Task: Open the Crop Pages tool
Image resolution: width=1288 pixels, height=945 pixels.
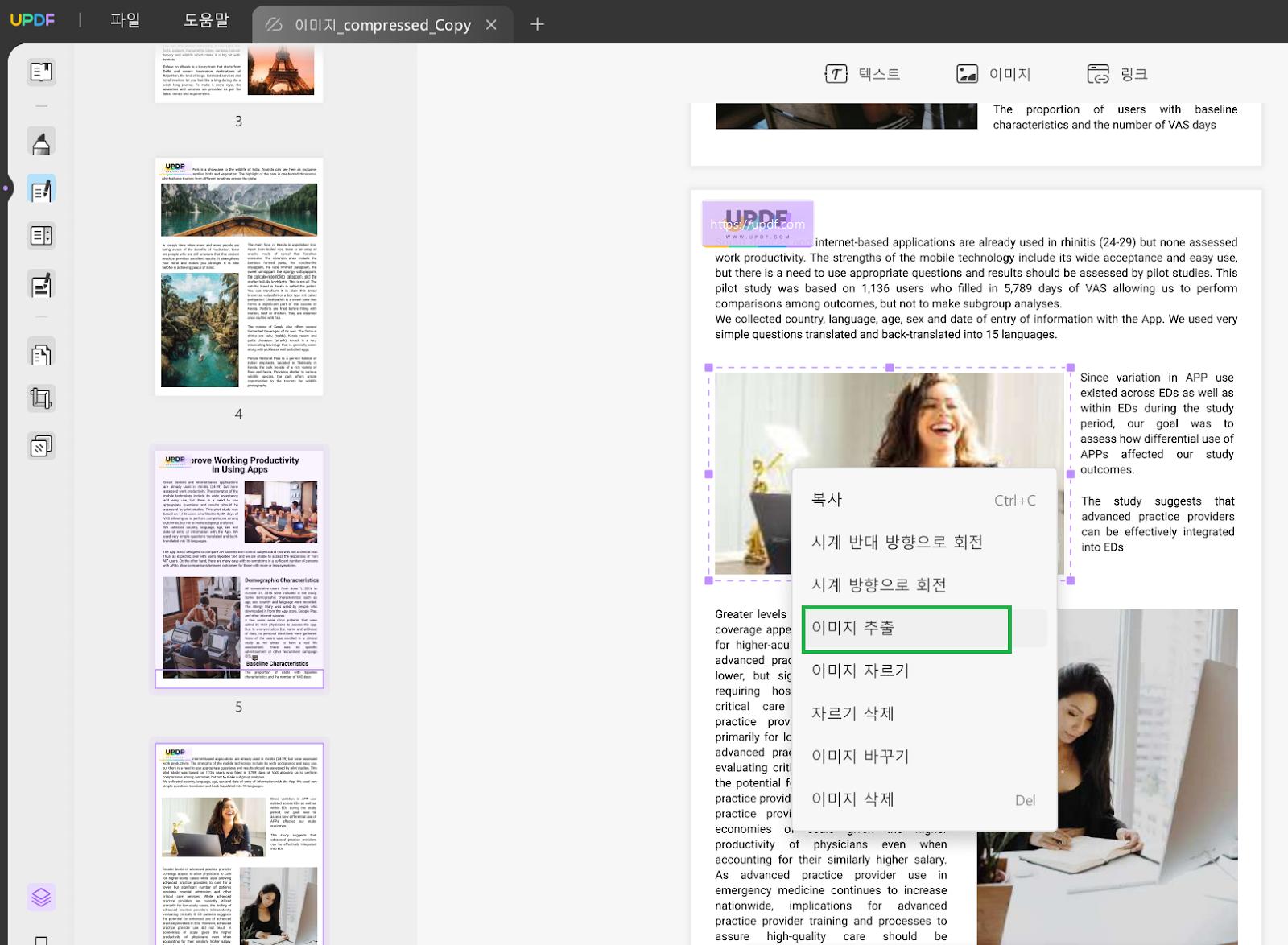Action: (x=41, y=398)
